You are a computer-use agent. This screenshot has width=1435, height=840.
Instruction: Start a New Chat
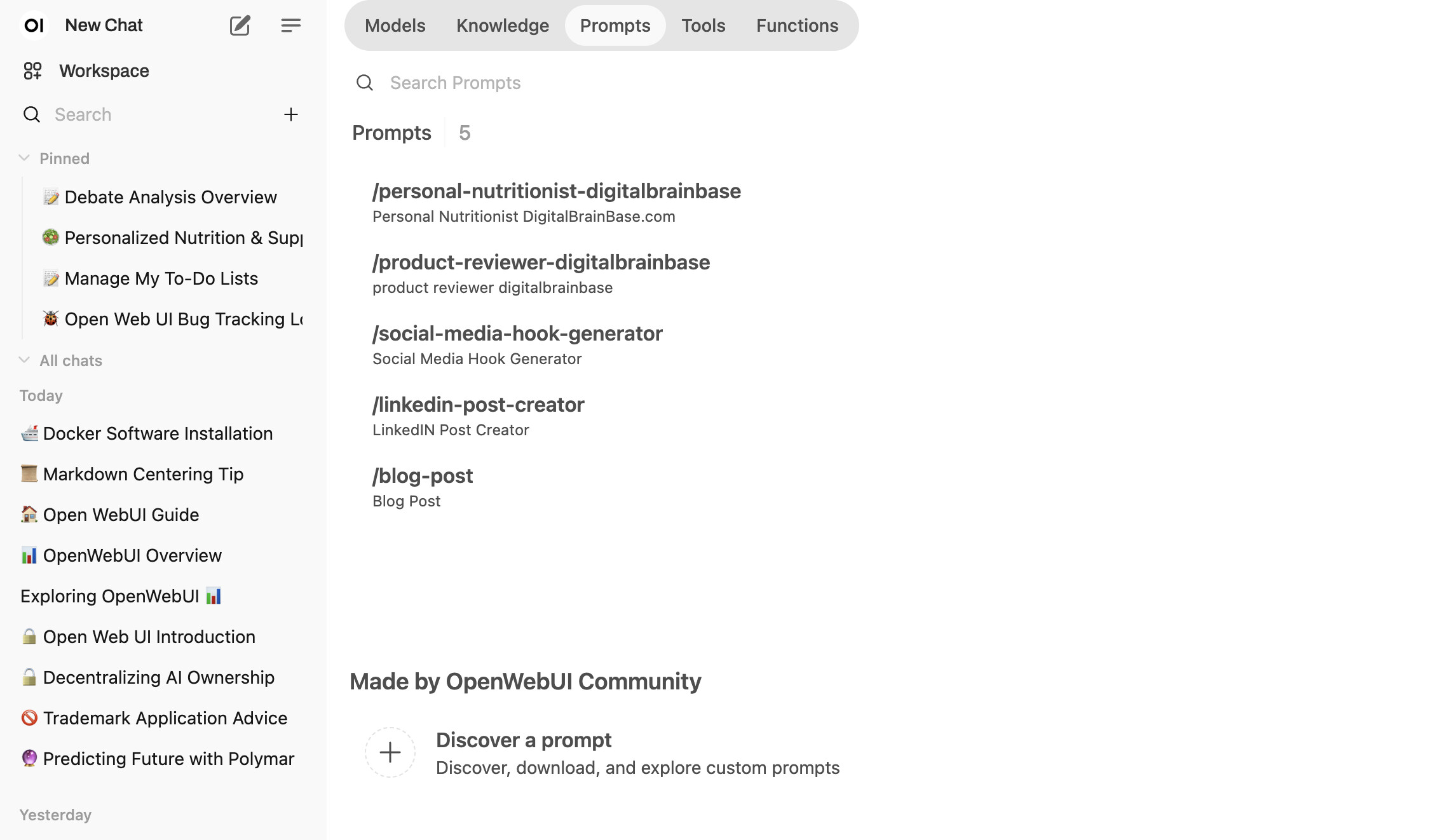point(104,25)
